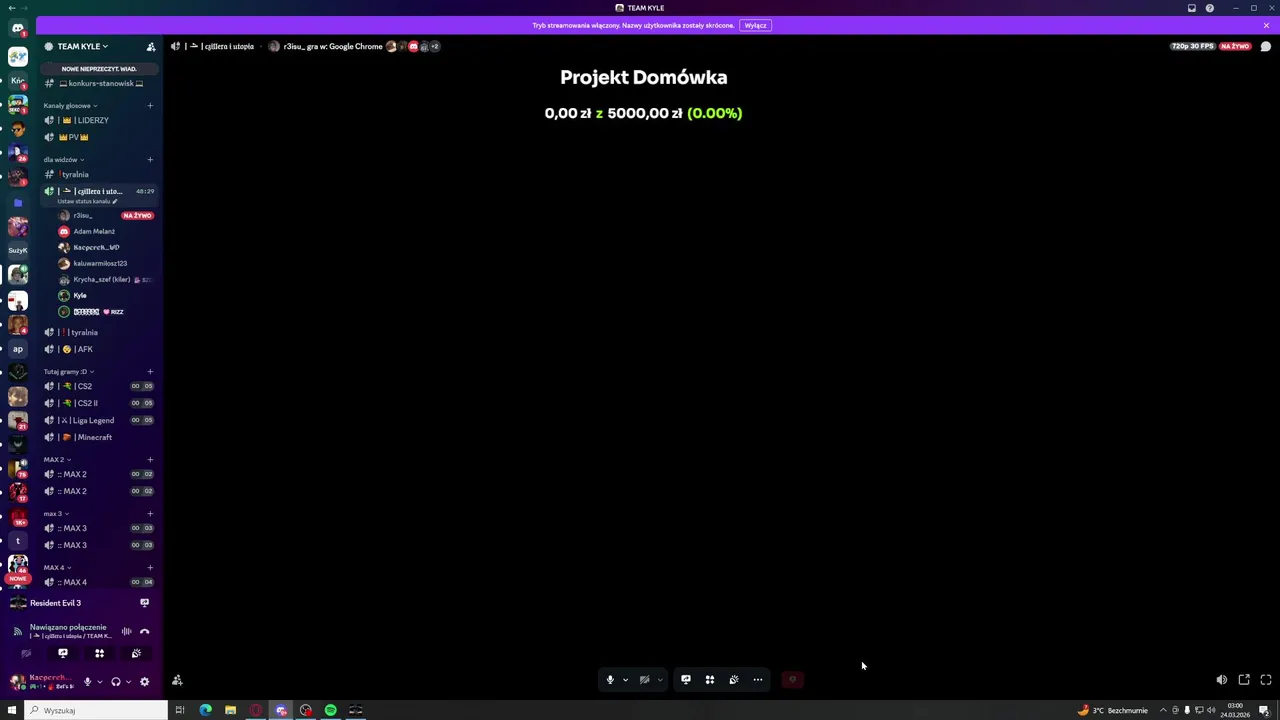Screen dimensions: 1280x720
Task: Open noise suppression waveform icon
Action: (x=126, y=631)
